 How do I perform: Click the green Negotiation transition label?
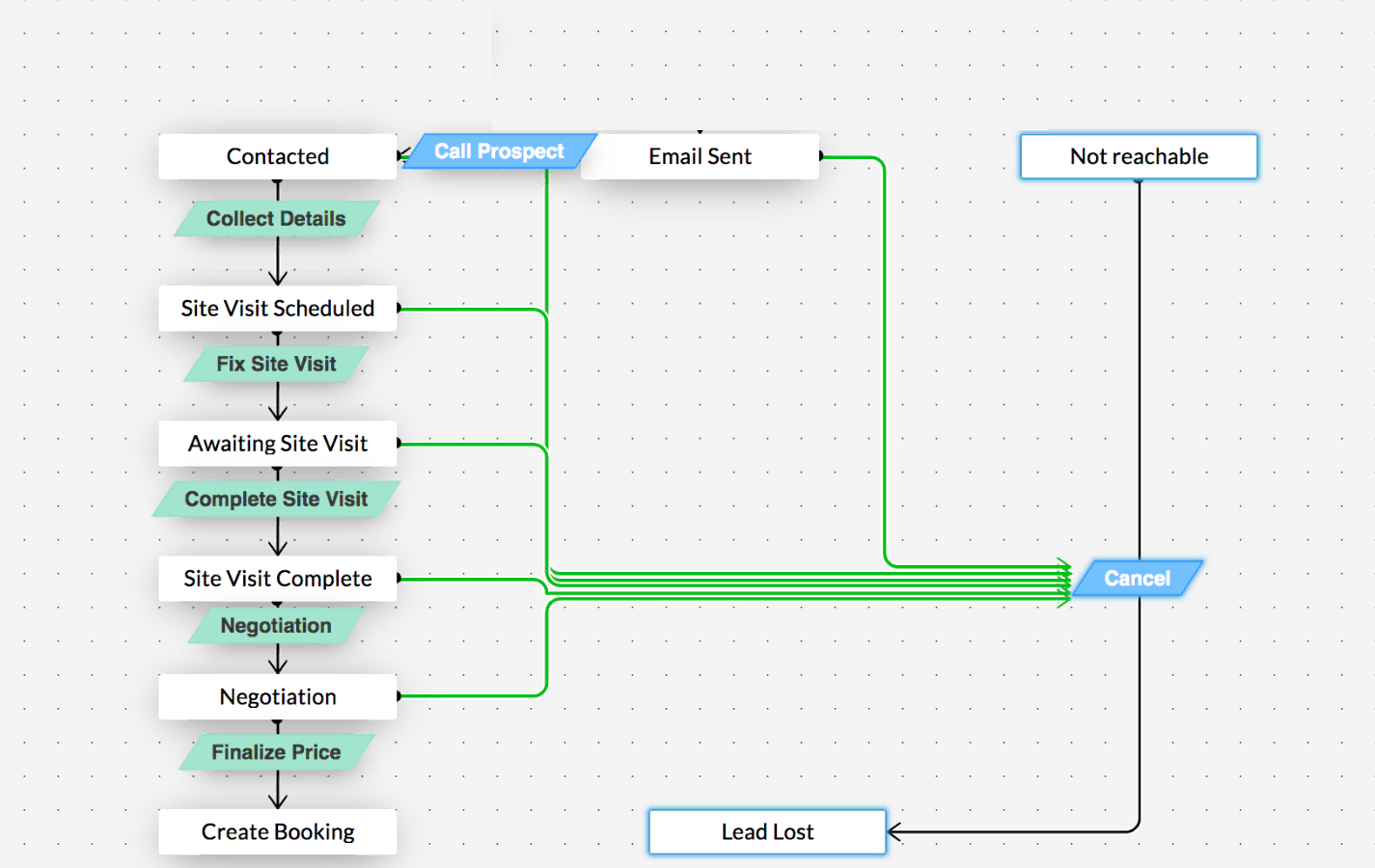pos(276,625)
